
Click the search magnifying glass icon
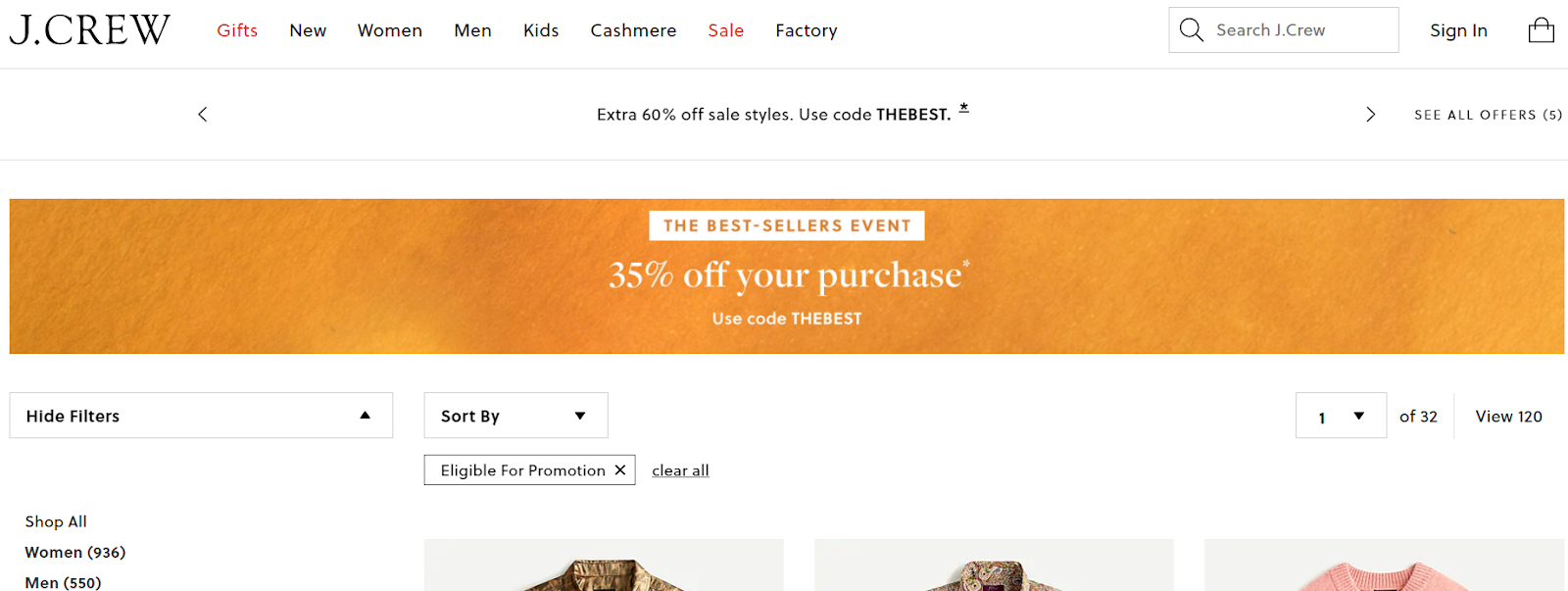click(x=1191, y=30)
